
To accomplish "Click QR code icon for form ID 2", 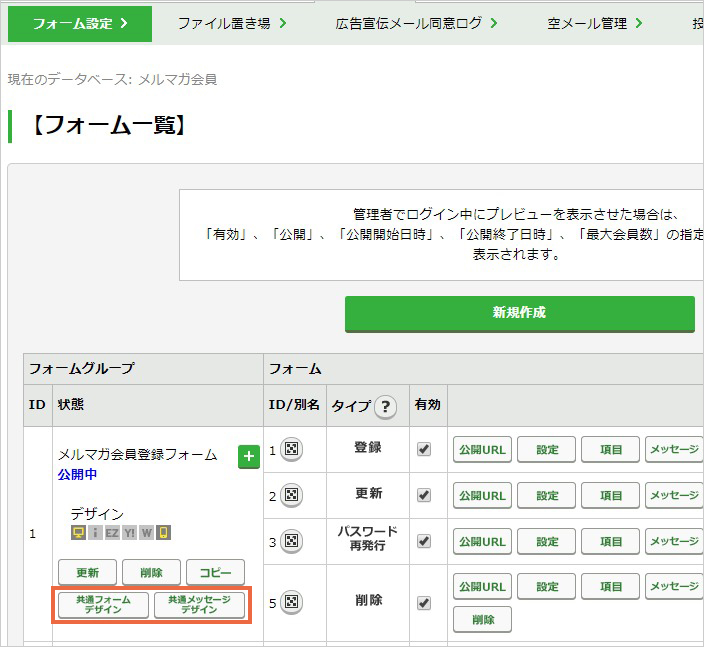I will coord(291,495).
